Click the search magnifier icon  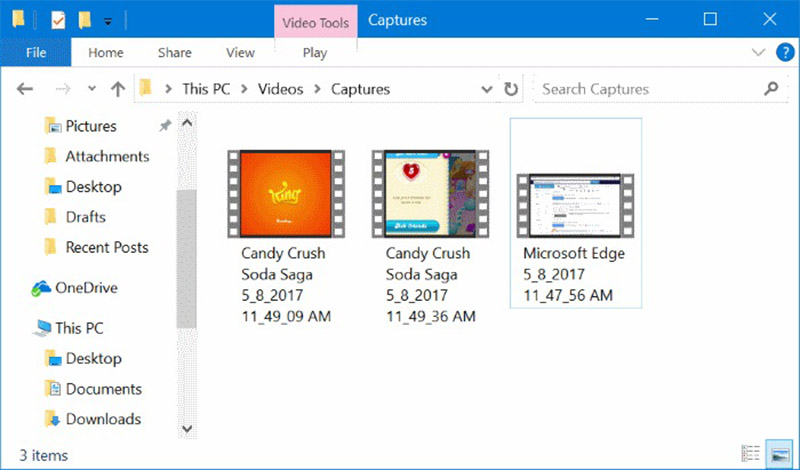tap(770, 89)
